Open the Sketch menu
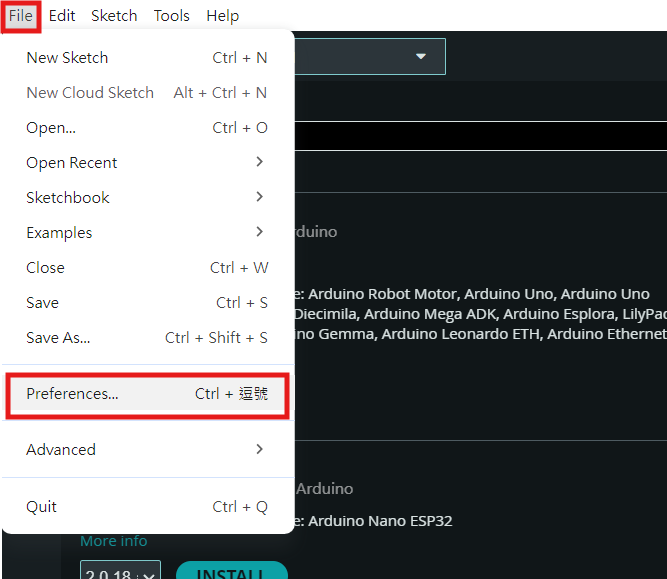Image resolution: width=667 pixels, height=579 pixels. [114, 16]
